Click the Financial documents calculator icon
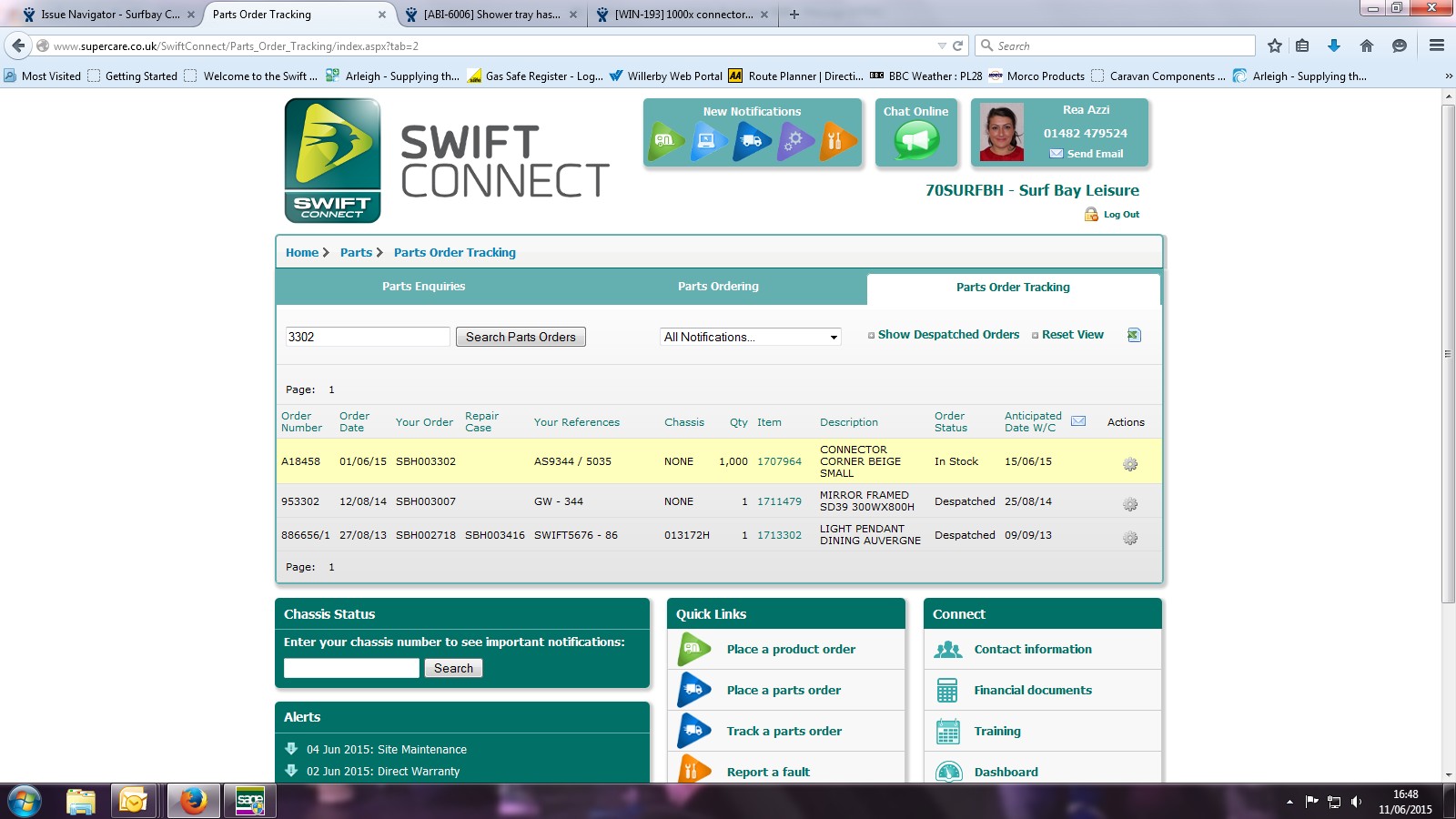The image size is (1456, 819). click(947, 691)
